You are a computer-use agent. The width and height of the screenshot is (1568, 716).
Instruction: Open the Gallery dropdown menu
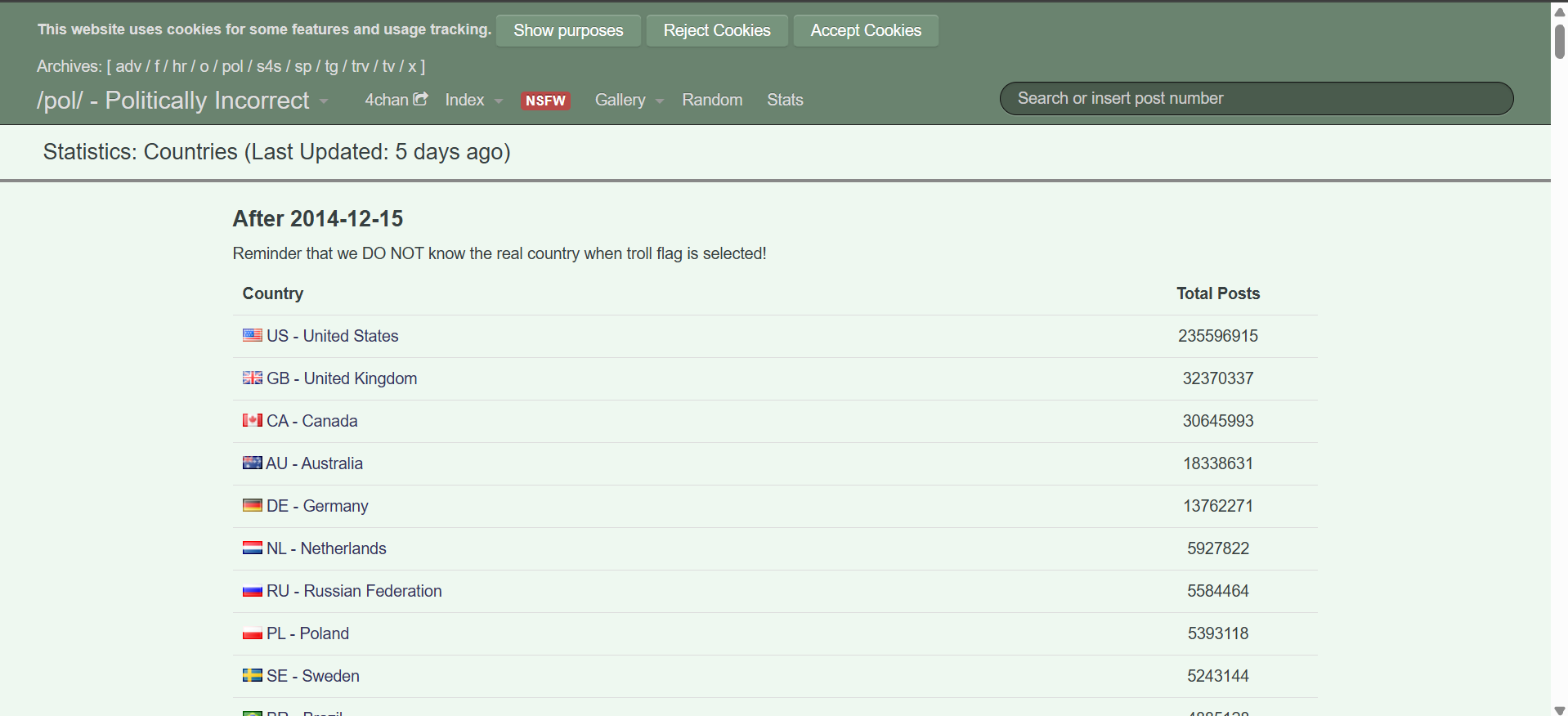pyautogui.click(x=629, y=100)
